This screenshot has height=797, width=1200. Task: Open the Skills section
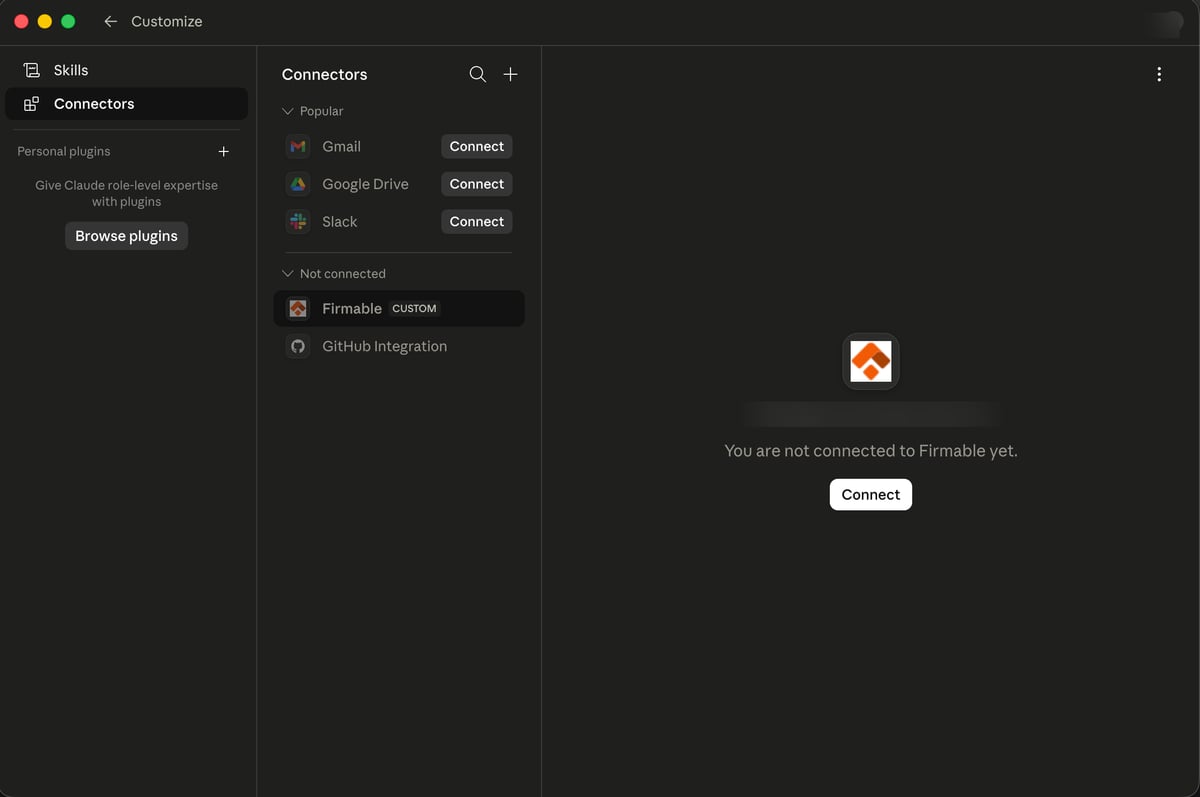(126, 70)
